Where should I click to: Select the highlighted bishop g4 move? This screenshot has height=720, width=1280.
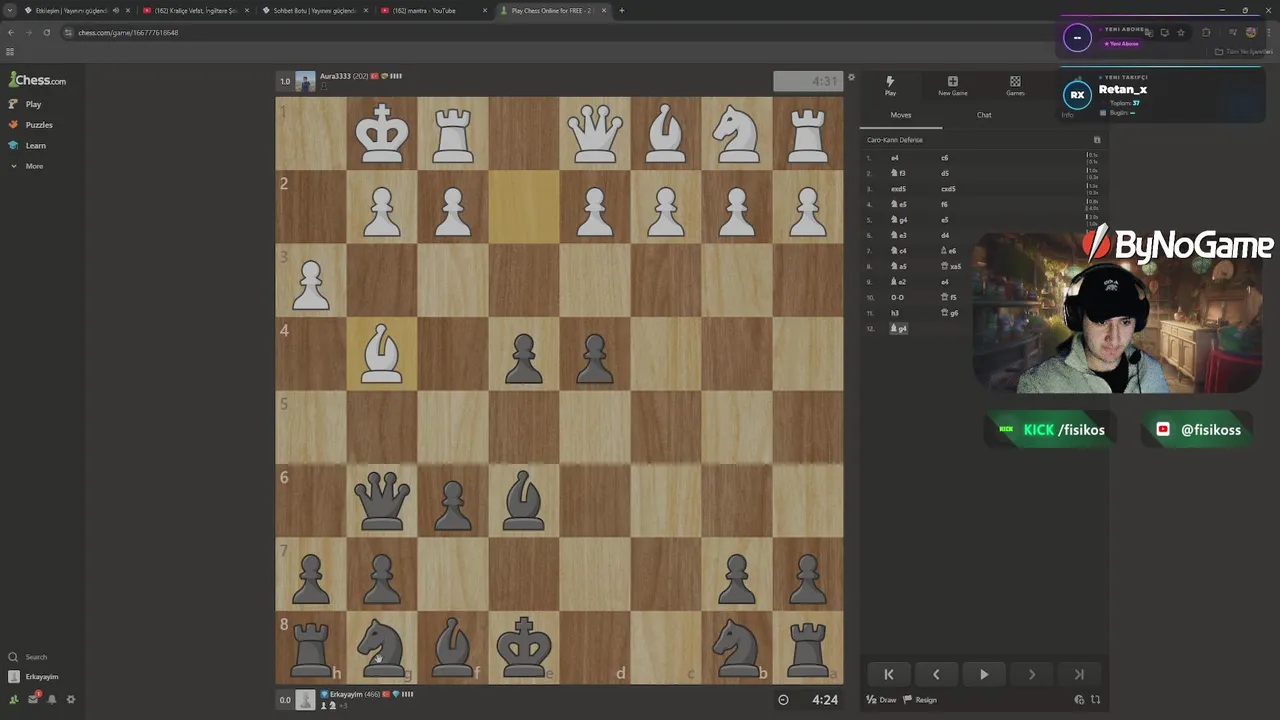(898, 329)
